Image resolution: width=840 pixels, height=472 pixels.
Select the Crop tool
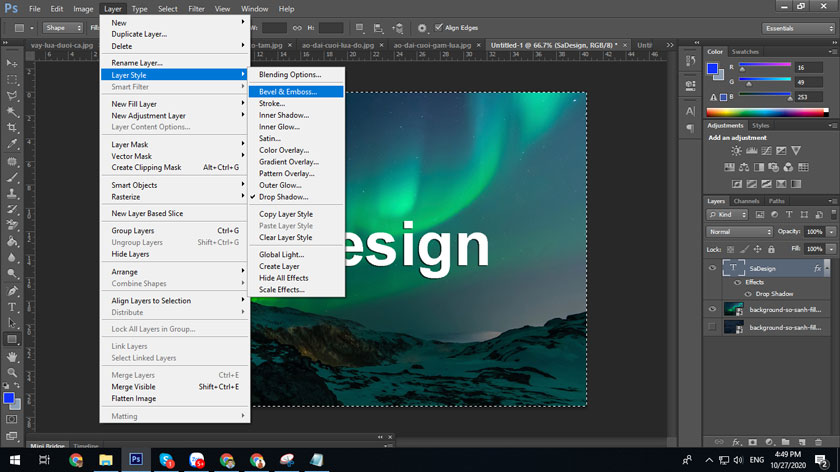12,128
